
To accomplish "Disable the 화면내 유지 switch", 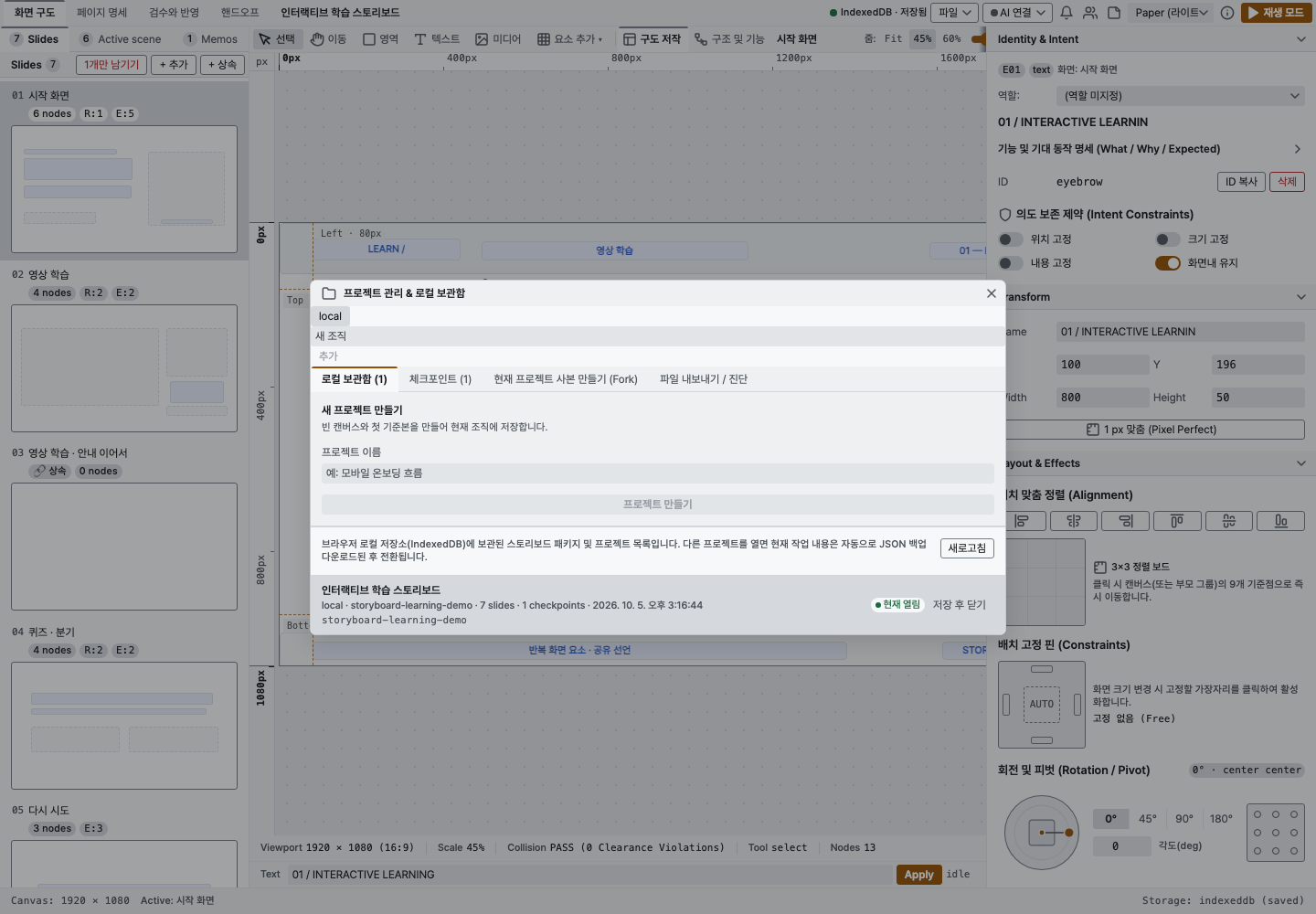I will (1168, 263).
